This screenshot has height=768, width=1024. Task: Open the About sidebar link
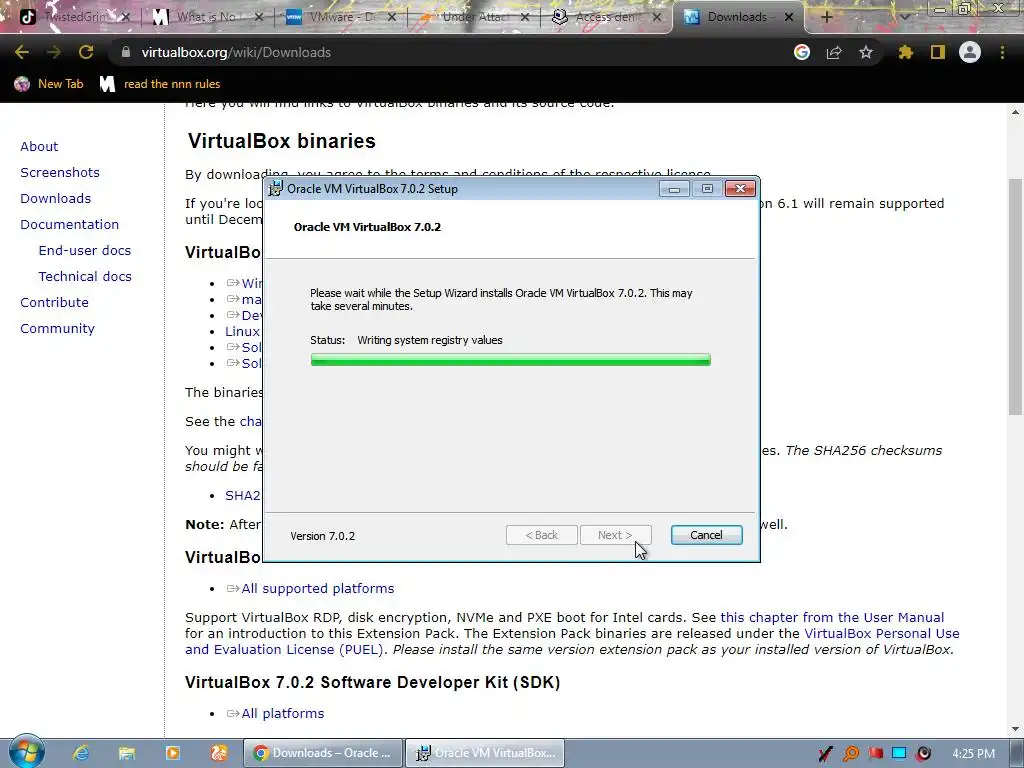pos(39,146)
